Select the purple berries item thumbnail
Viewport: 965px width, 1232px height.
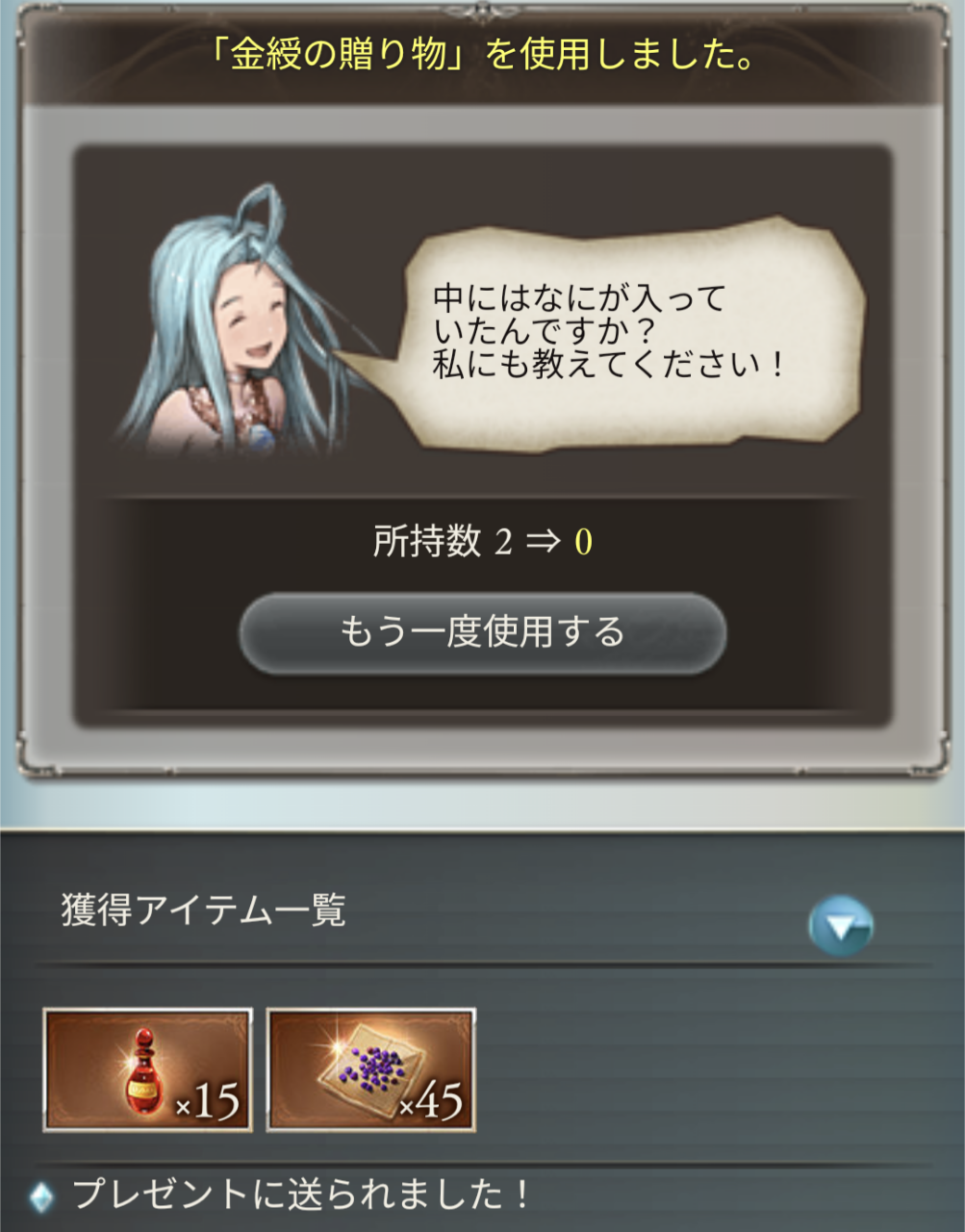371,1069
